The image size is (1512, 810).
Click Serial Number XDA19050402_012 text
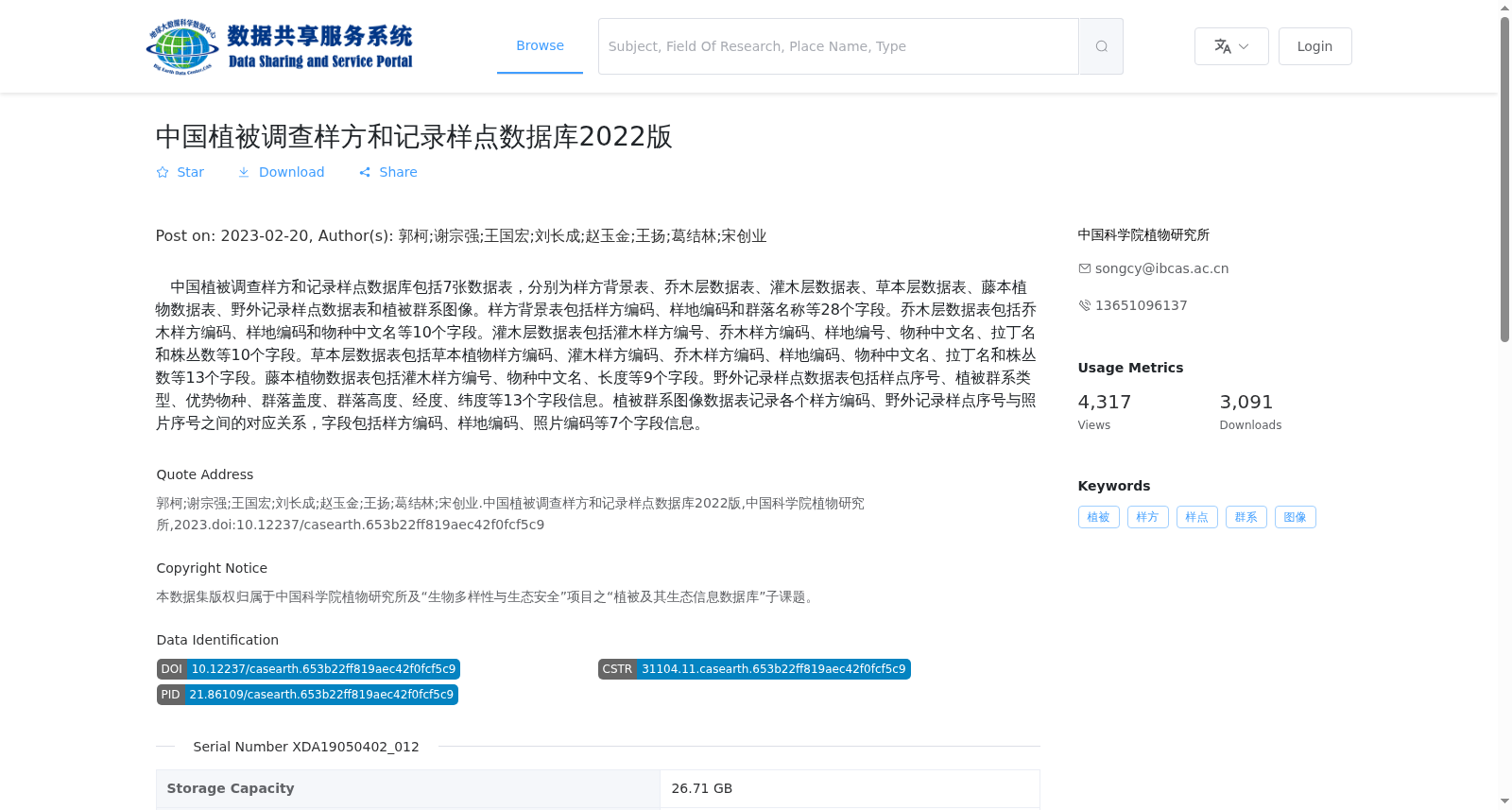(306, 747)
